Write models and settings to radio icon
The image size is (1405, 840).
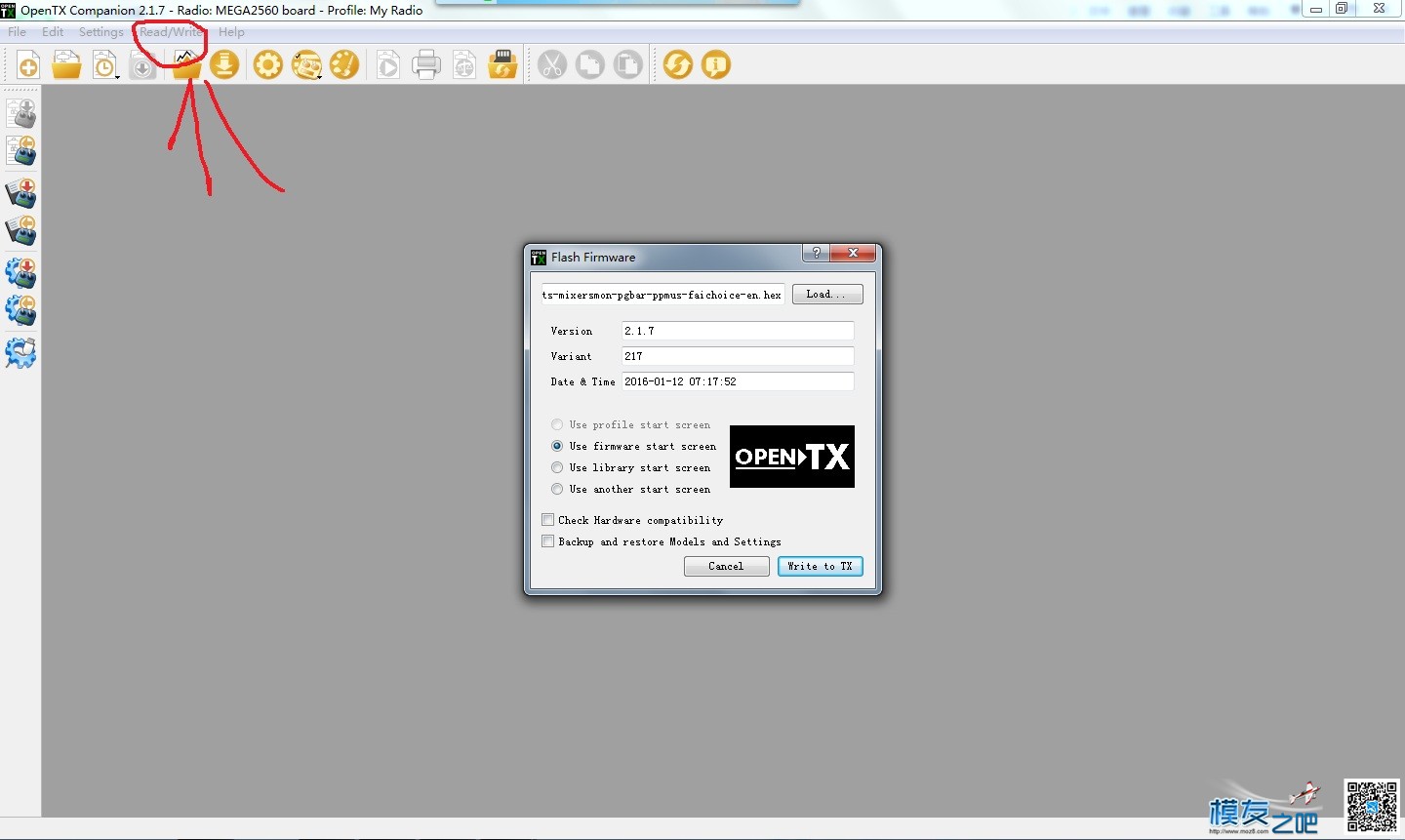pyautogui.click(x=21, y=113)
